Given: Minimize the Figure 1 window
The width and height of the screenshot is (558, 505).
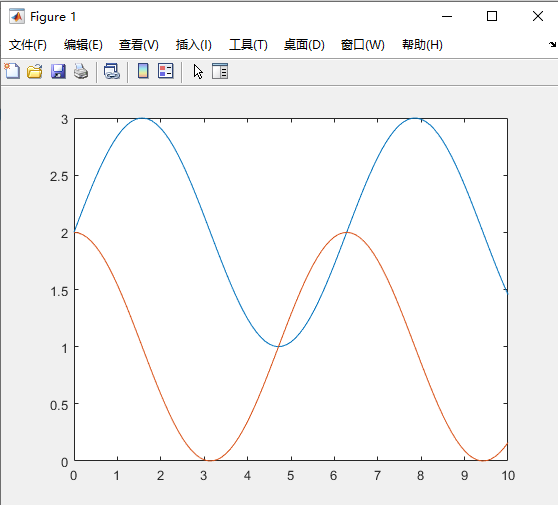Looking at the screenshot, I should click(447, 16).
